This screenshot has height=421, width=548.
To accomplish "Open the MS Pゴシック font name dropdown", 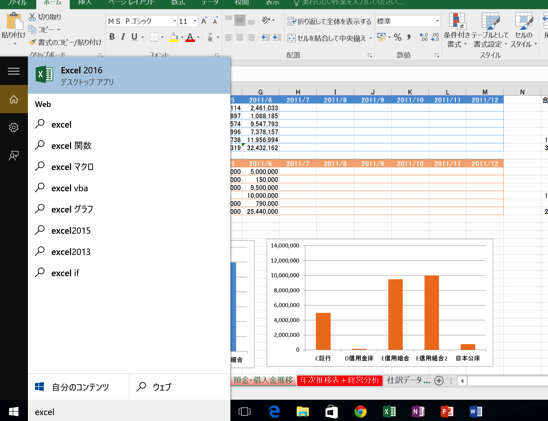I will [x=174, y=21].
